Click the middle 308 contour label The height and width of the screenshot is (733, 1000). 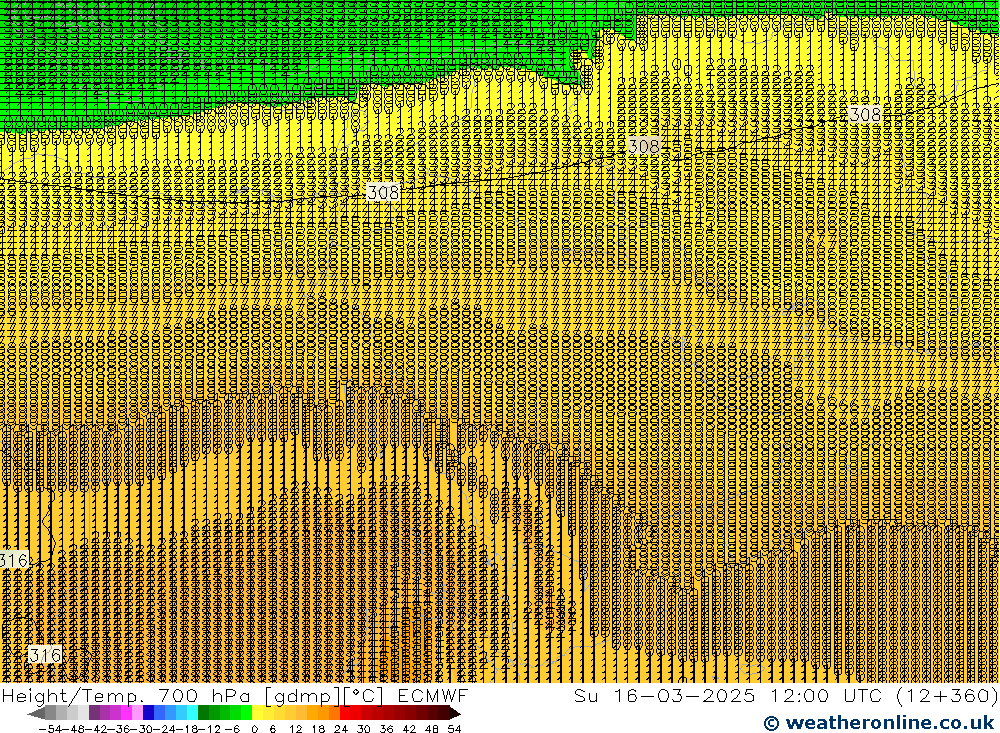point(643,146)
